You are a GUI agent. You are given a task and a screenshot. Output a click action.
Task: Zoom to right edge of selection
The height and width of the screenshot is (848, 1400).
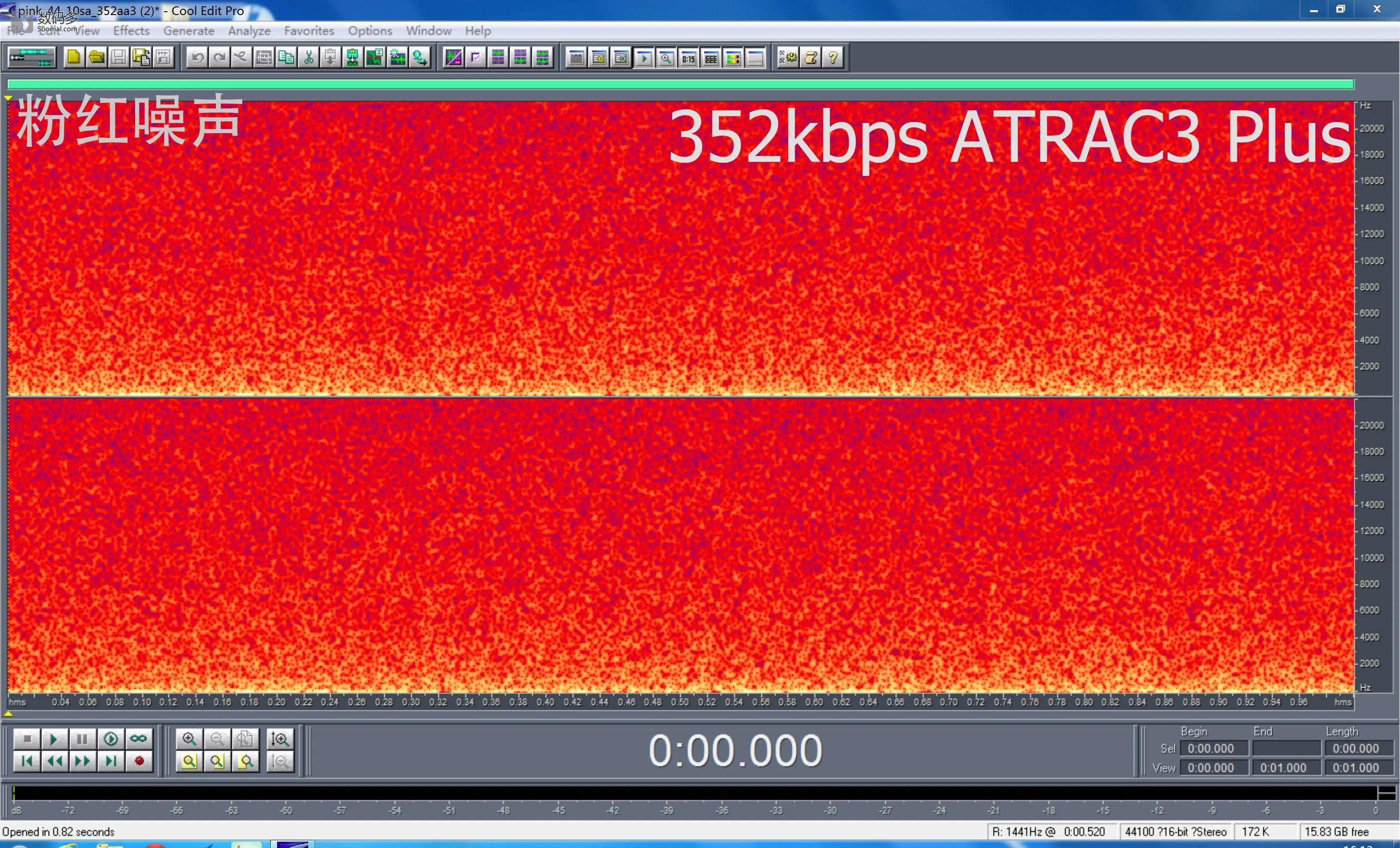coord(245,761)
